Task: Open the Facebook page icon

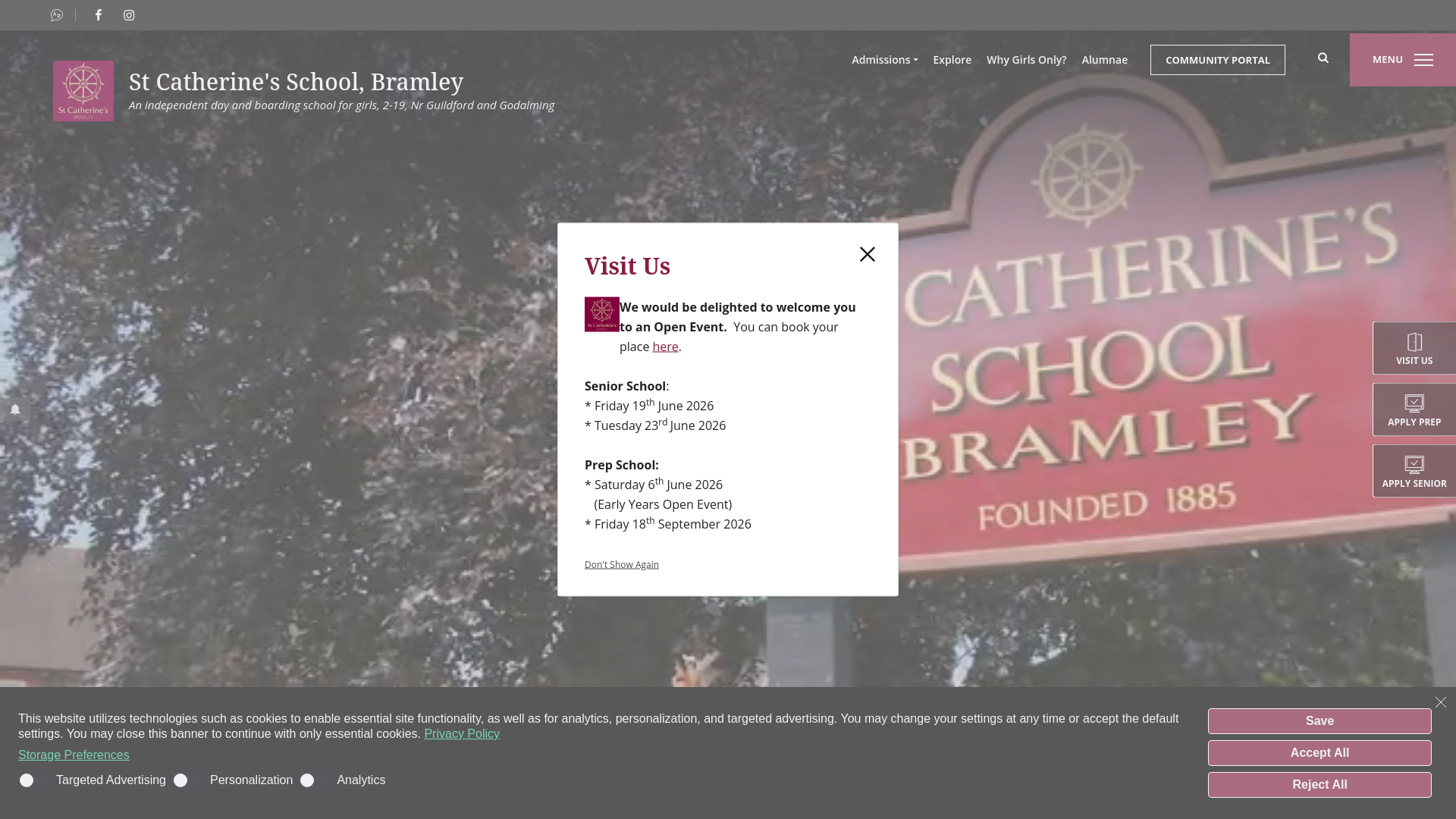Action: [99, 15]
